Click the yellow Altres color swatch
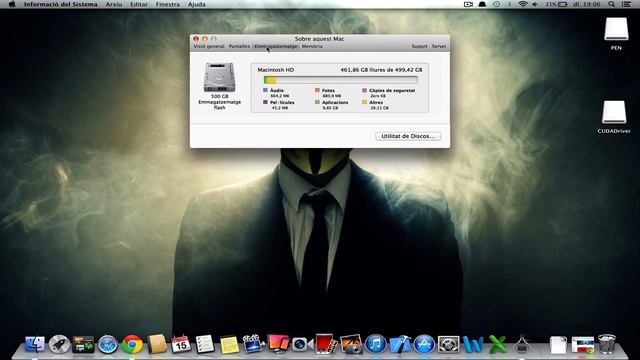 [364, 102]
